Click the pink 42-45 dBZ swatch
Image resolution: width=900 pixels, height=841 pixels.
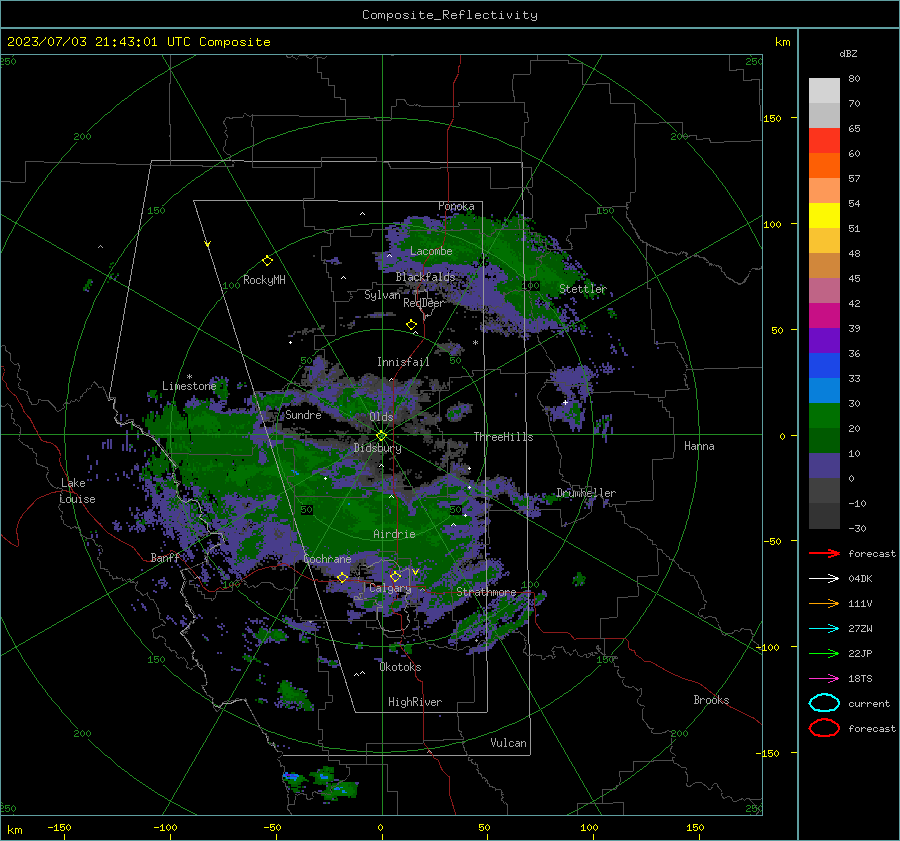pyautogui.click(x=824, y=290)
